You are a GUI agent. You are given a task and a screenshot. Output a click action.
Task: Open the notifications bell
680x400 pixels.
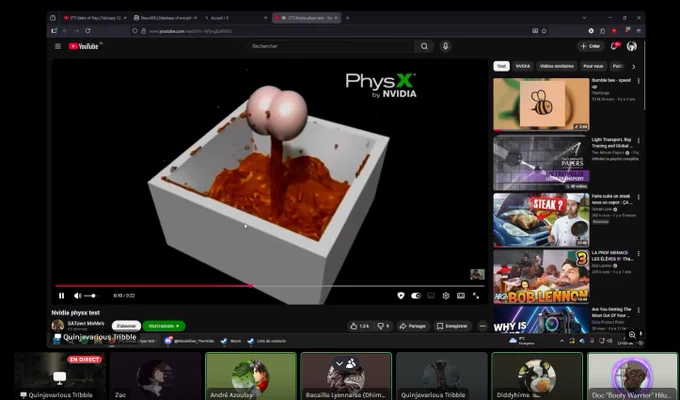coord(614,46)
